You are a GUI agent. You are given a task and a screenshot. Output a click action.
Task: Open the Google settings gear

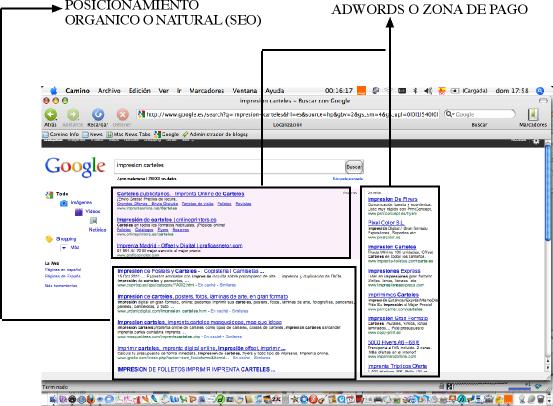tap(536, 141)
